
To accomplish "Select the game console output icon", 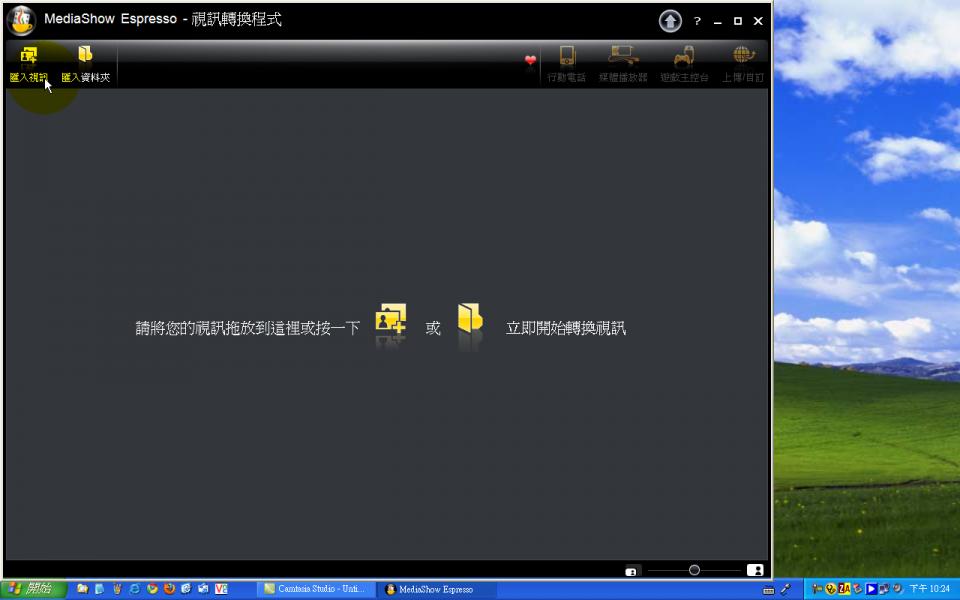I will click(684, 56).
